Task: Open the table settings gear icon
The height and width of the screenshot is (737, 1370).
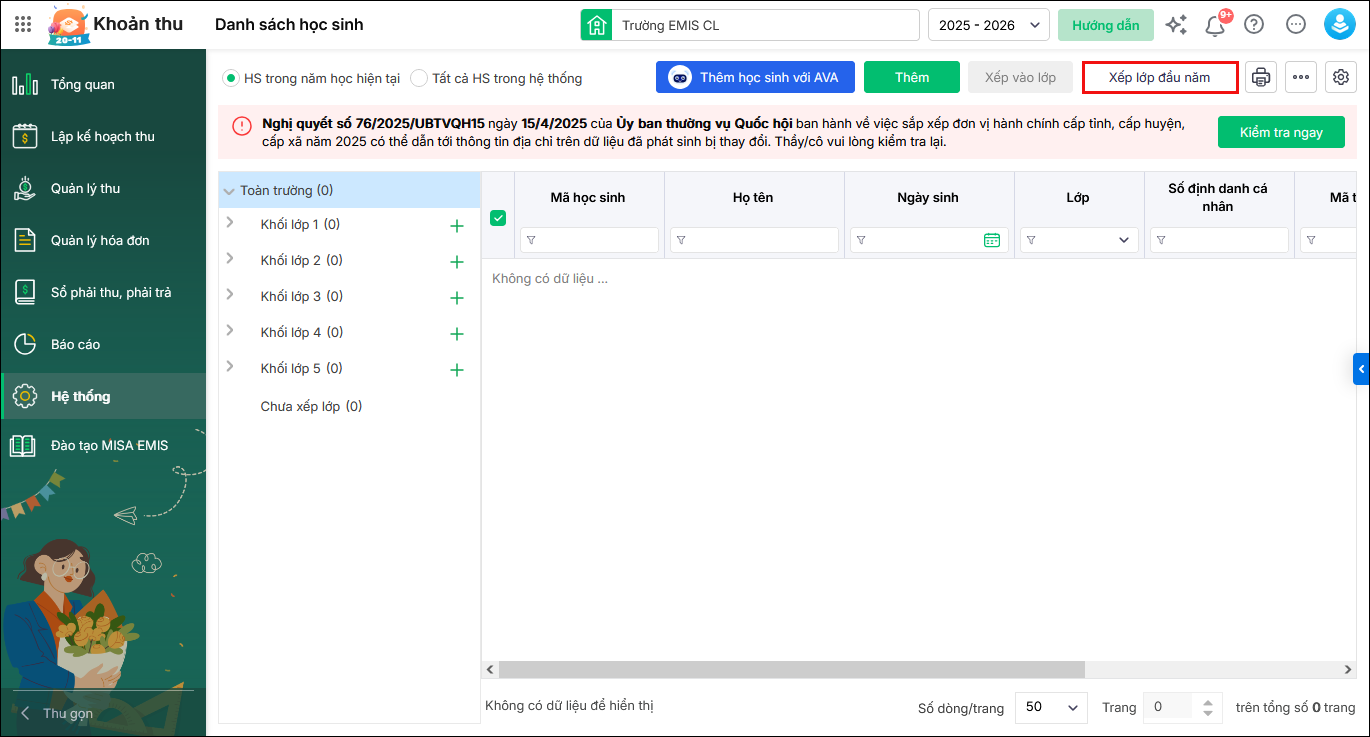Action: click(1340, 77)
